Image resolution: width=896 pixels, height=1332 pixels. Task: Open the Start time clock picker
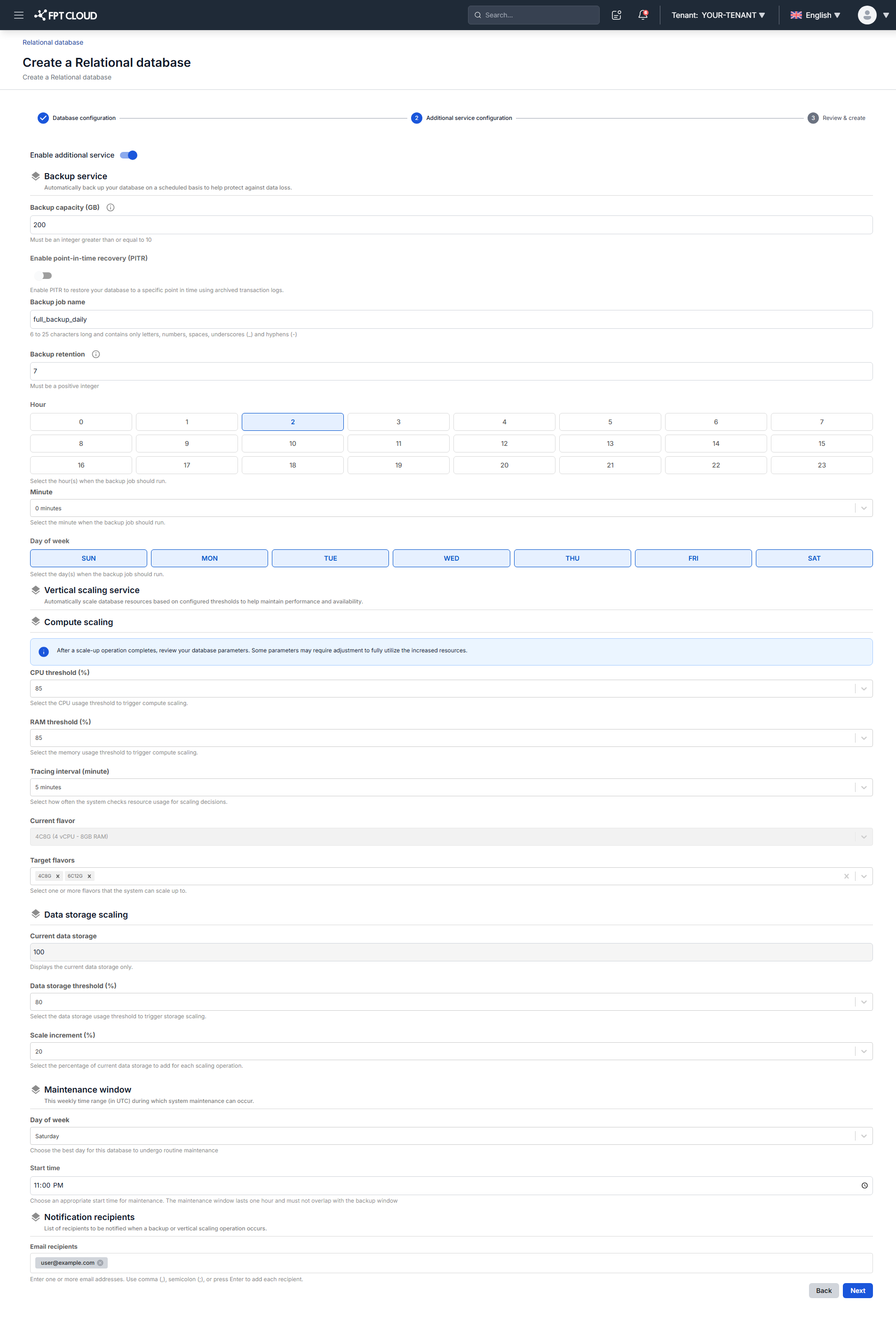[x=864, y=1185]
